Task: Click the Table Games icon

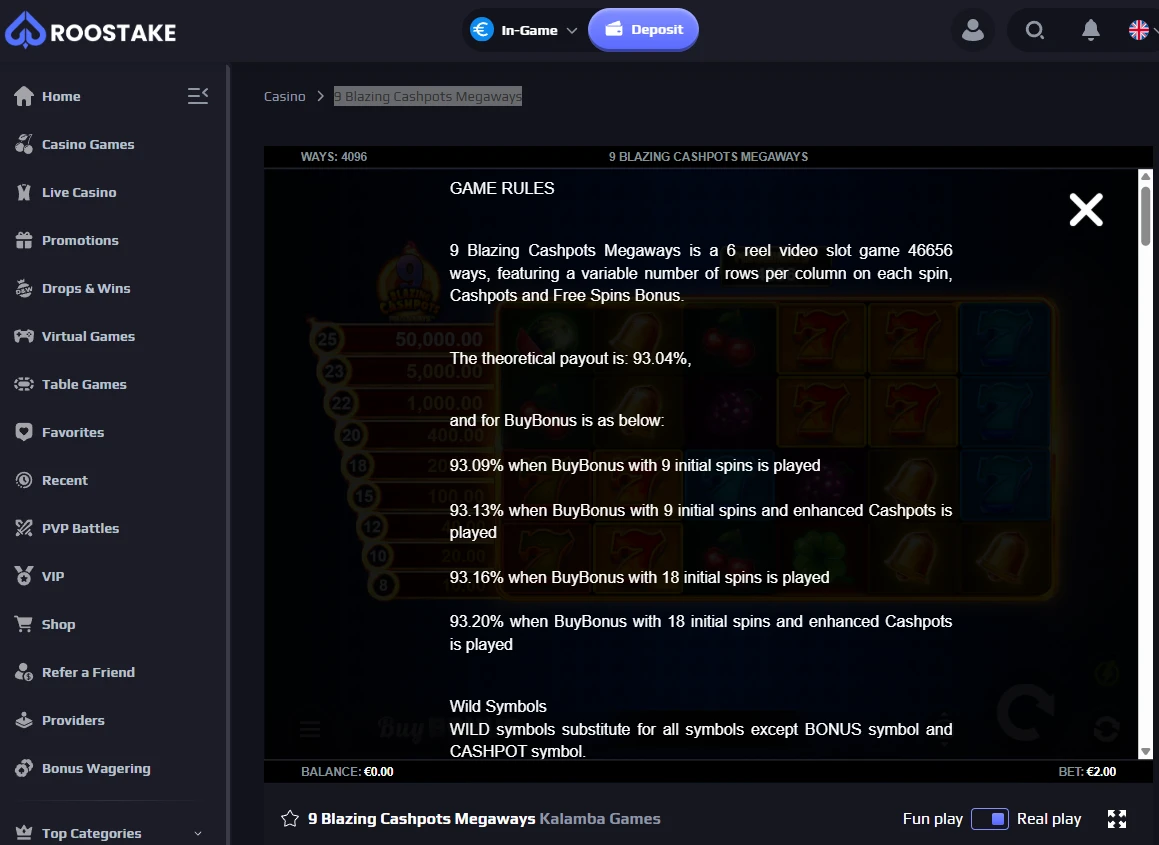Action: (x=24, y=384)
